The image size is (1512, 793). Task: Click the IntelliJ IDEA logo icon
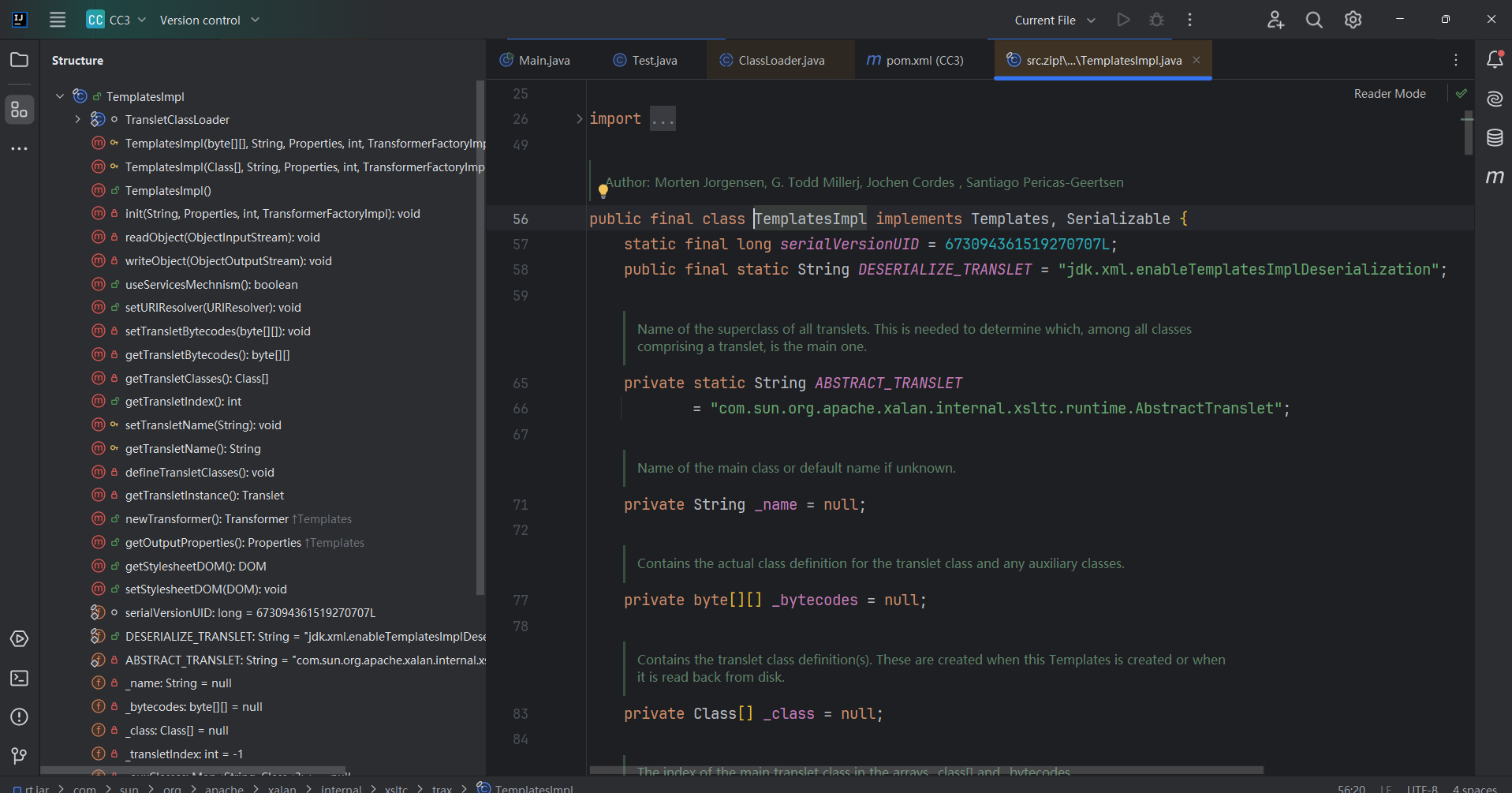point(20,20)
